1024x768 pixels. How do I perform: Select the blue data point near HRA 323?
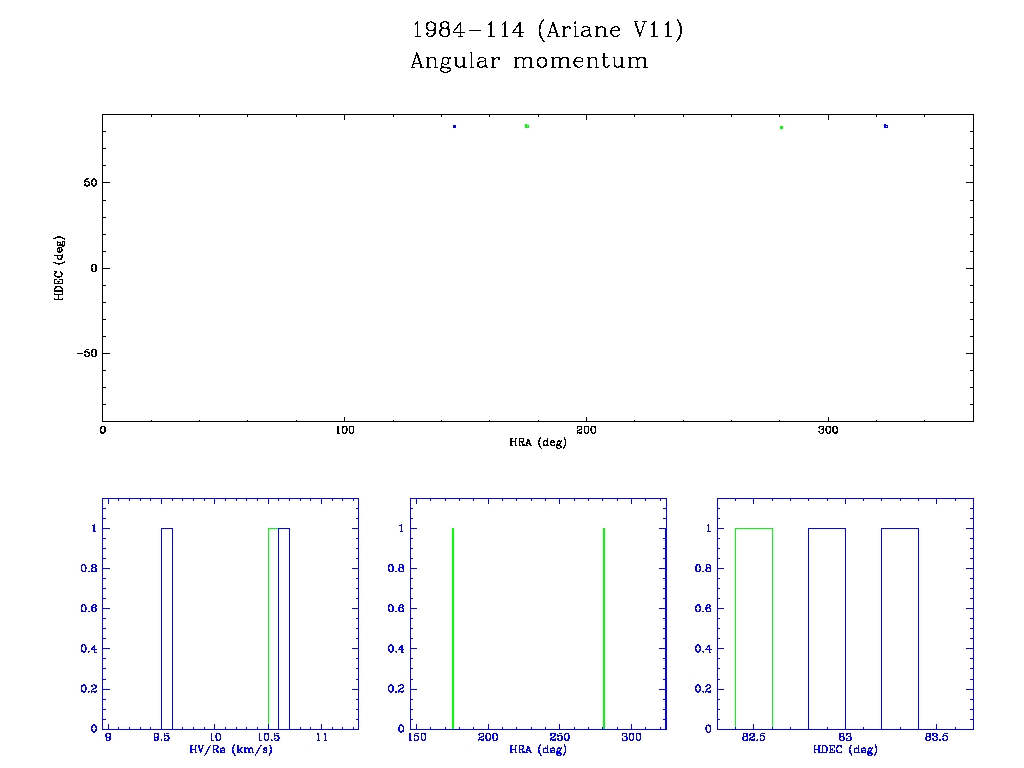tap(886, 126)
